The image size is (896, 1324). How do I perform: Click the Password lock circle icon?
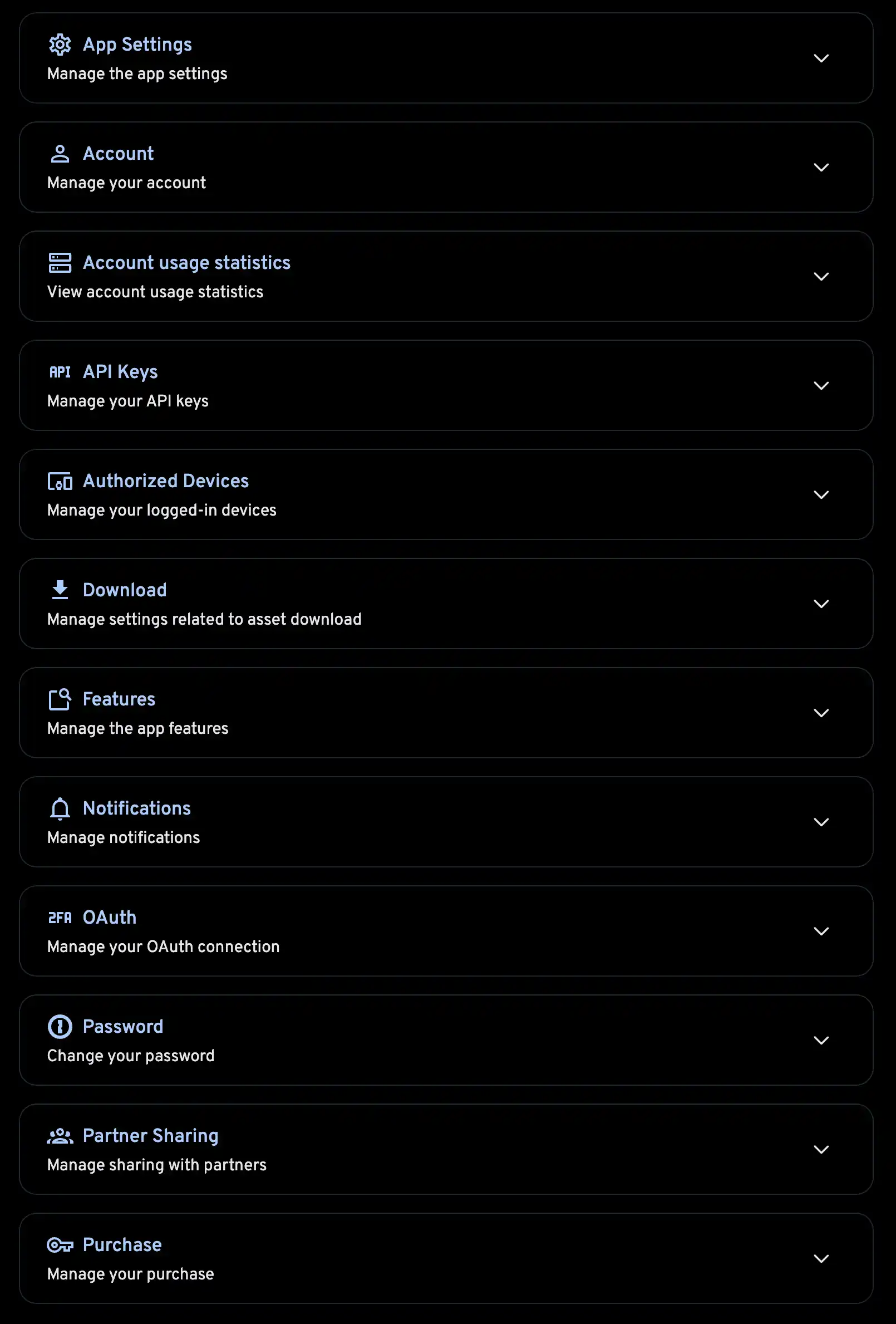pyautogui.click(x=60, y=1027)
